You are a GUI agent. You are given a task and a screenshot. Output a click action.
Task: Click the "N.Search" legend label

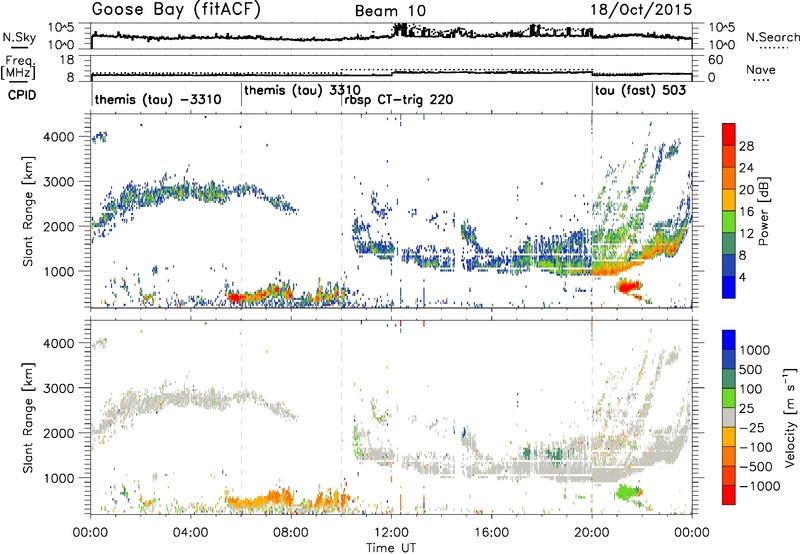(x=772, y=37)
